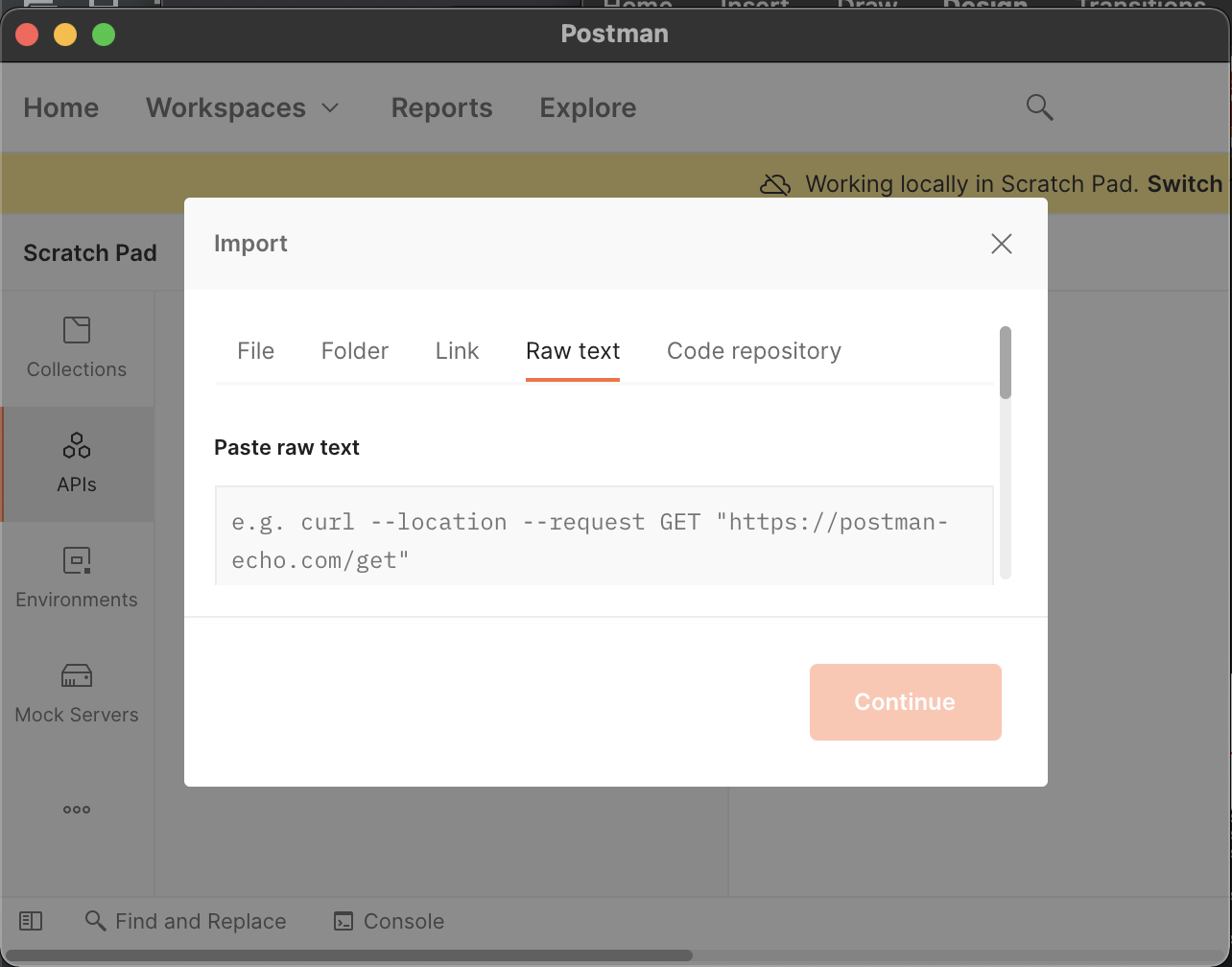The height and width of the screenshot is (967, 1232).
Task: Open the Collections sidebar icon
Action: (x=77, y=348)
